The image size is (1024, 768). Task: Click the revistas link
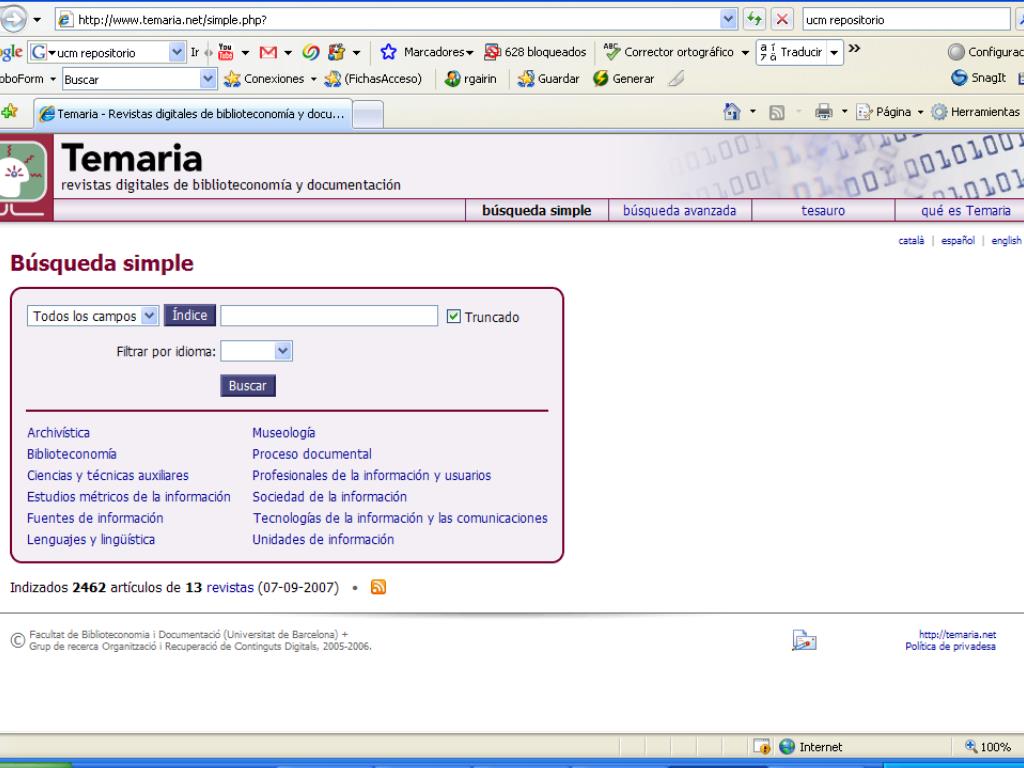click(x=230, y=587)
